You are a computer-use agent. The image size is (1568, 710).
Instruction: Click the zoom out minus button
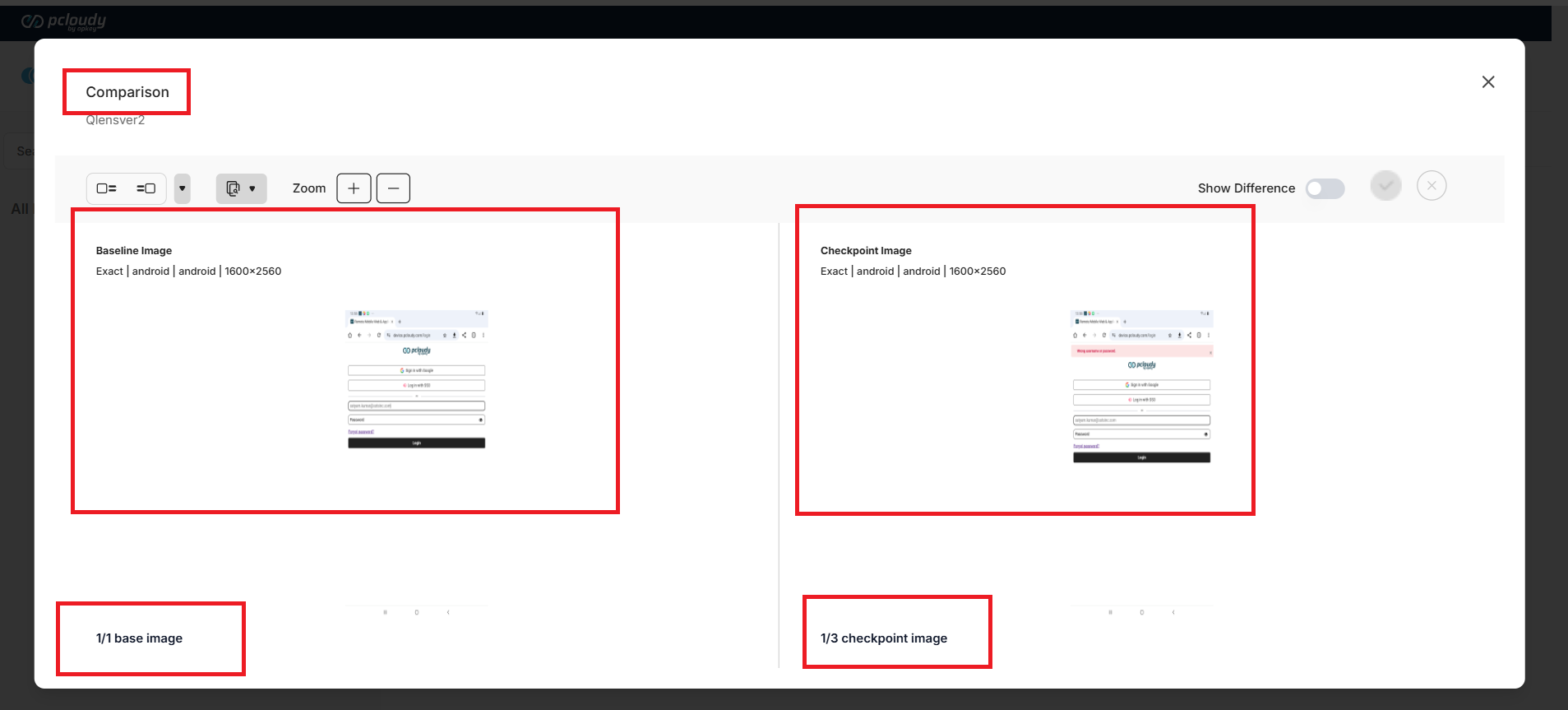393,188
